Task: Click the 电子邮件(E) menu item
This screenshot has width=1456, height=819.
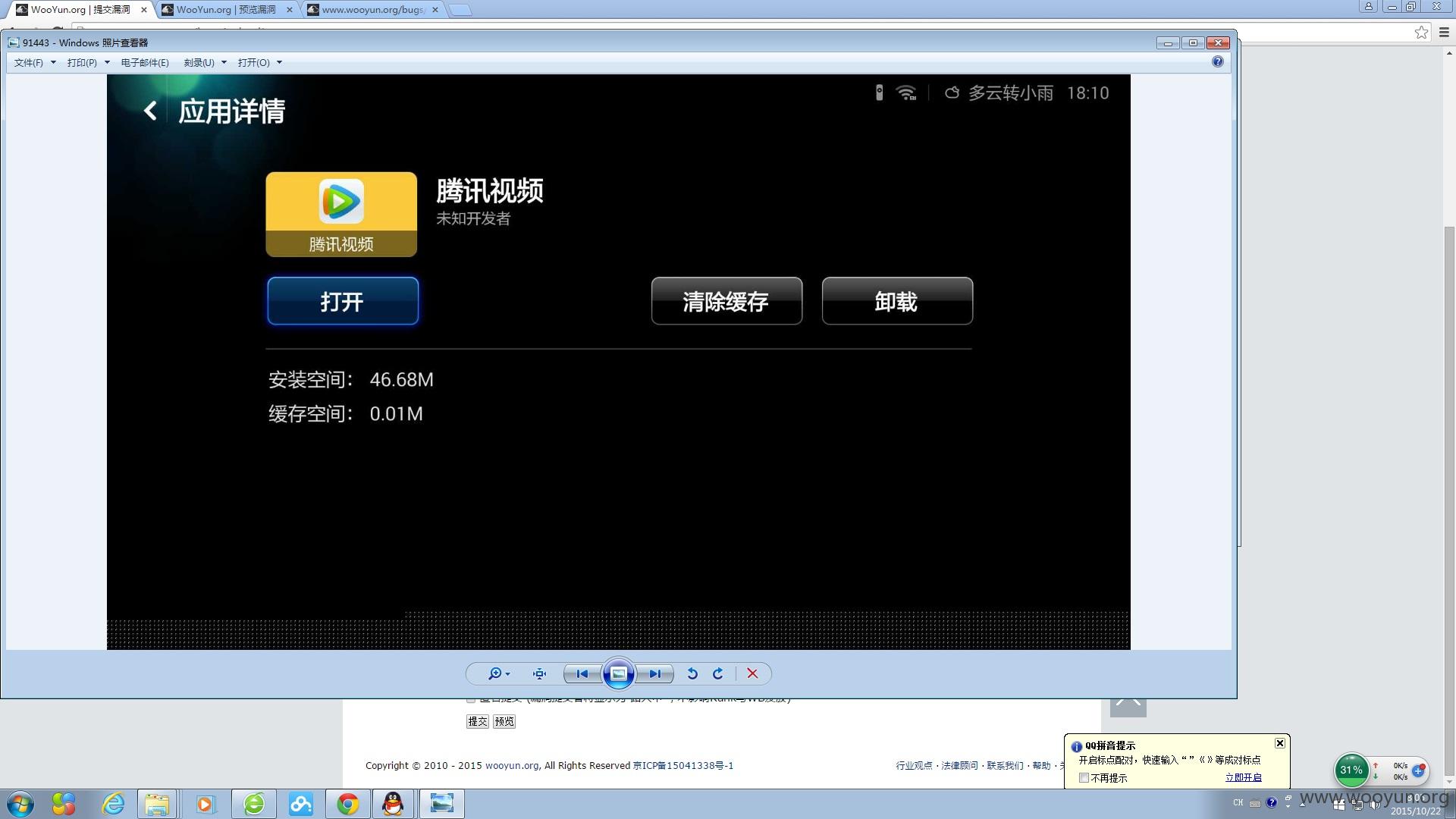Action: (x=145, y=62)
